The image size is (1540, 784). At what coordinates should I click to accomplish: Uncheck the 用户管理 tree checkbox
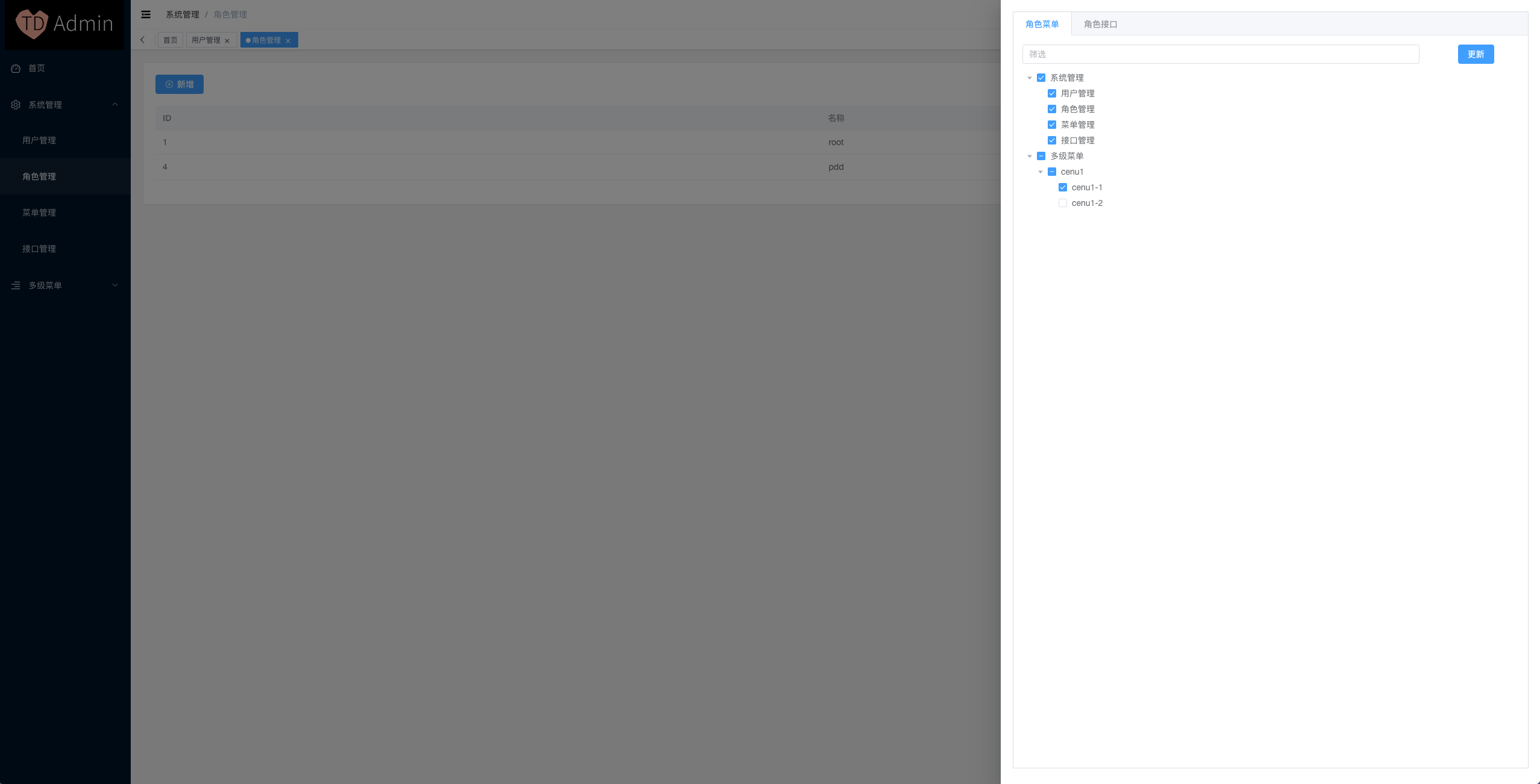1052,93
